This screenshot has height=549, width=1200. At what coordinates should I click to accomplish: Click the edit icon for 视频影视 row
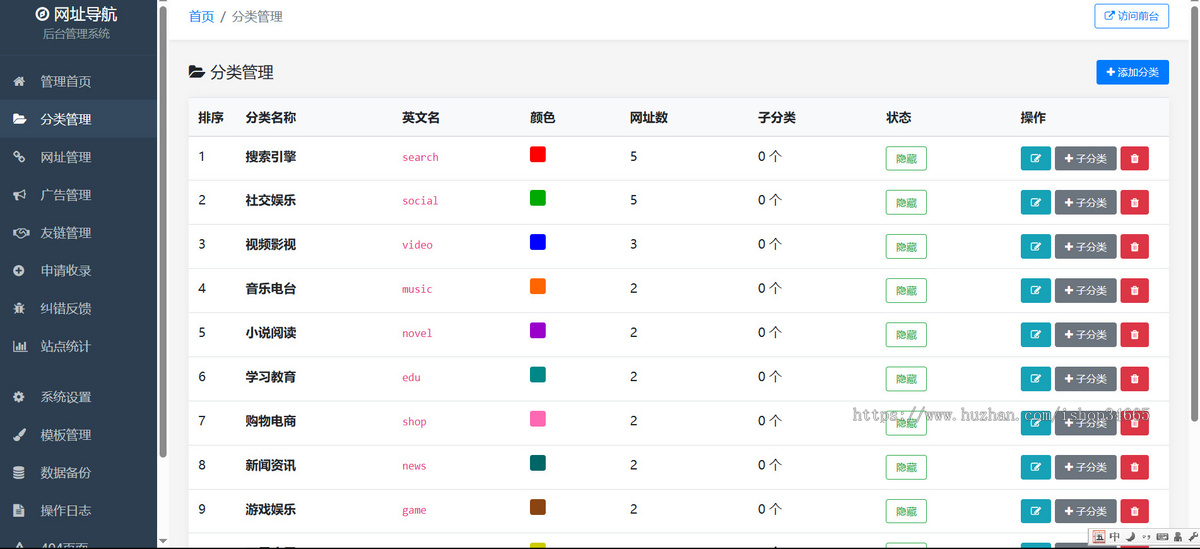[1035, 246]
